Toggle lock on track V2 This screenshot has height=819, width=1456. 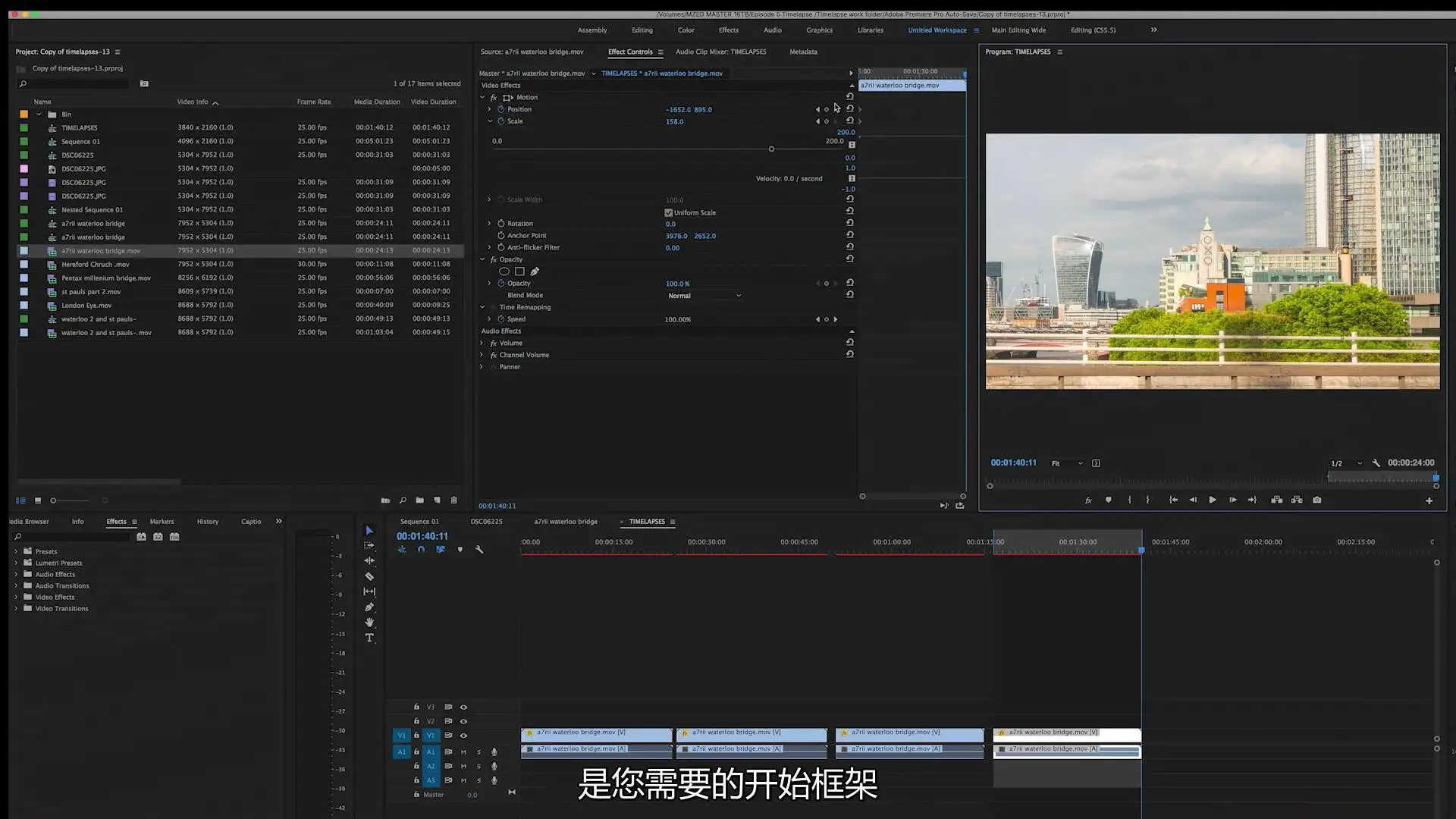(x=416, y=721)
